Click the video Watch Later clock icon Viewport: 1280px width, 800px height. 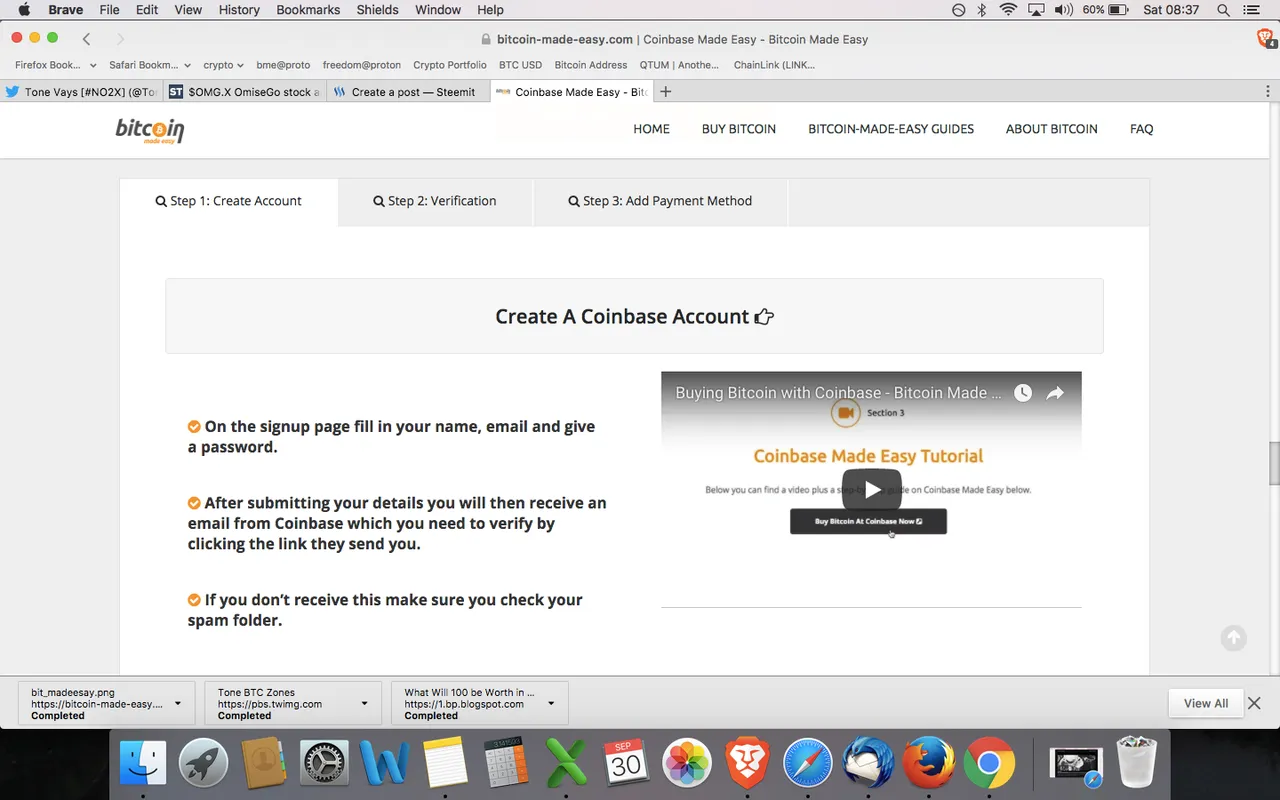[x=1022, y=393]
